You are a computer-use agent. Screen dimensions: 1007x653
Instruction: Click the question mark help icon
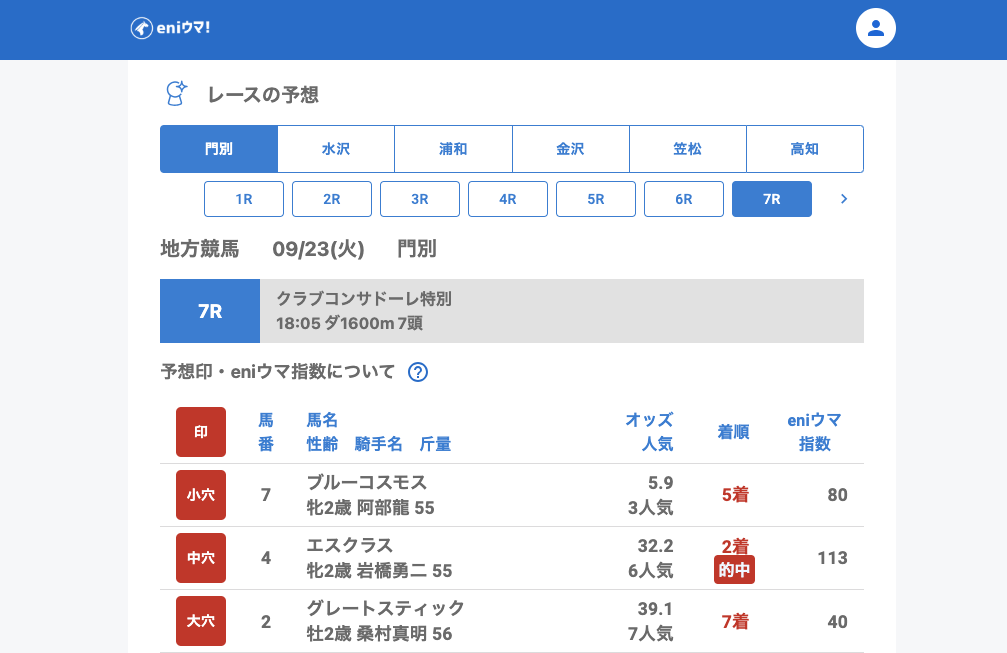(418, 372)
